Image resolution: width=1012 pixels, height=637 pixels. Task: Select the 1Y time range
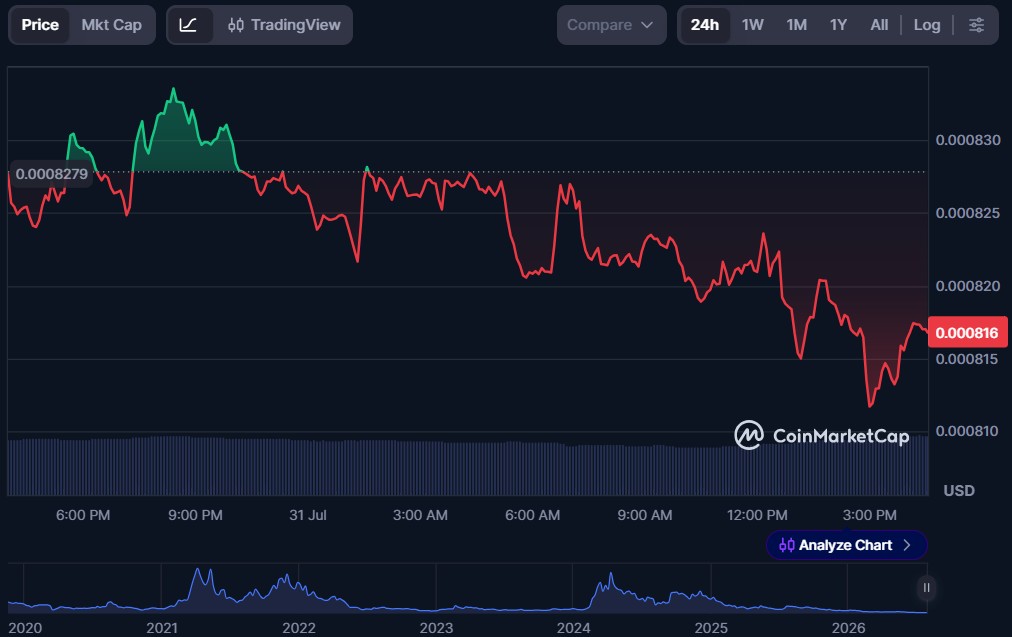(838, 25)
